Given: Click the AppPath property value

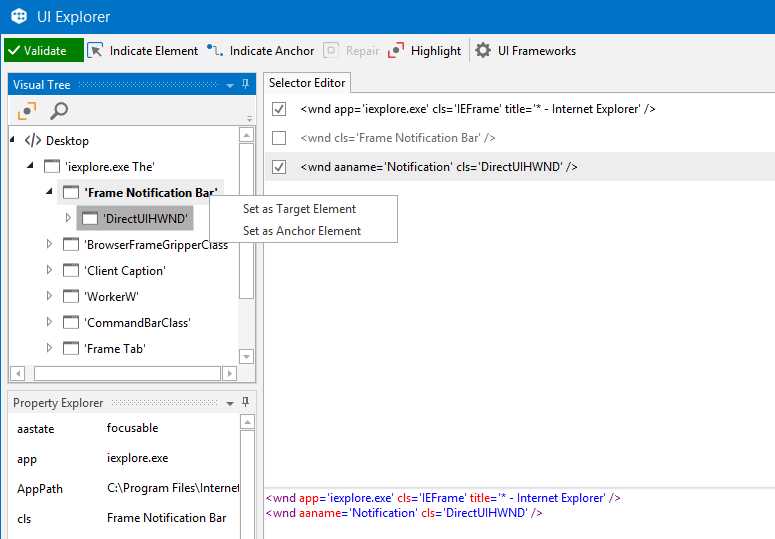Looking at the screenshot, I should tap(173, 488).
